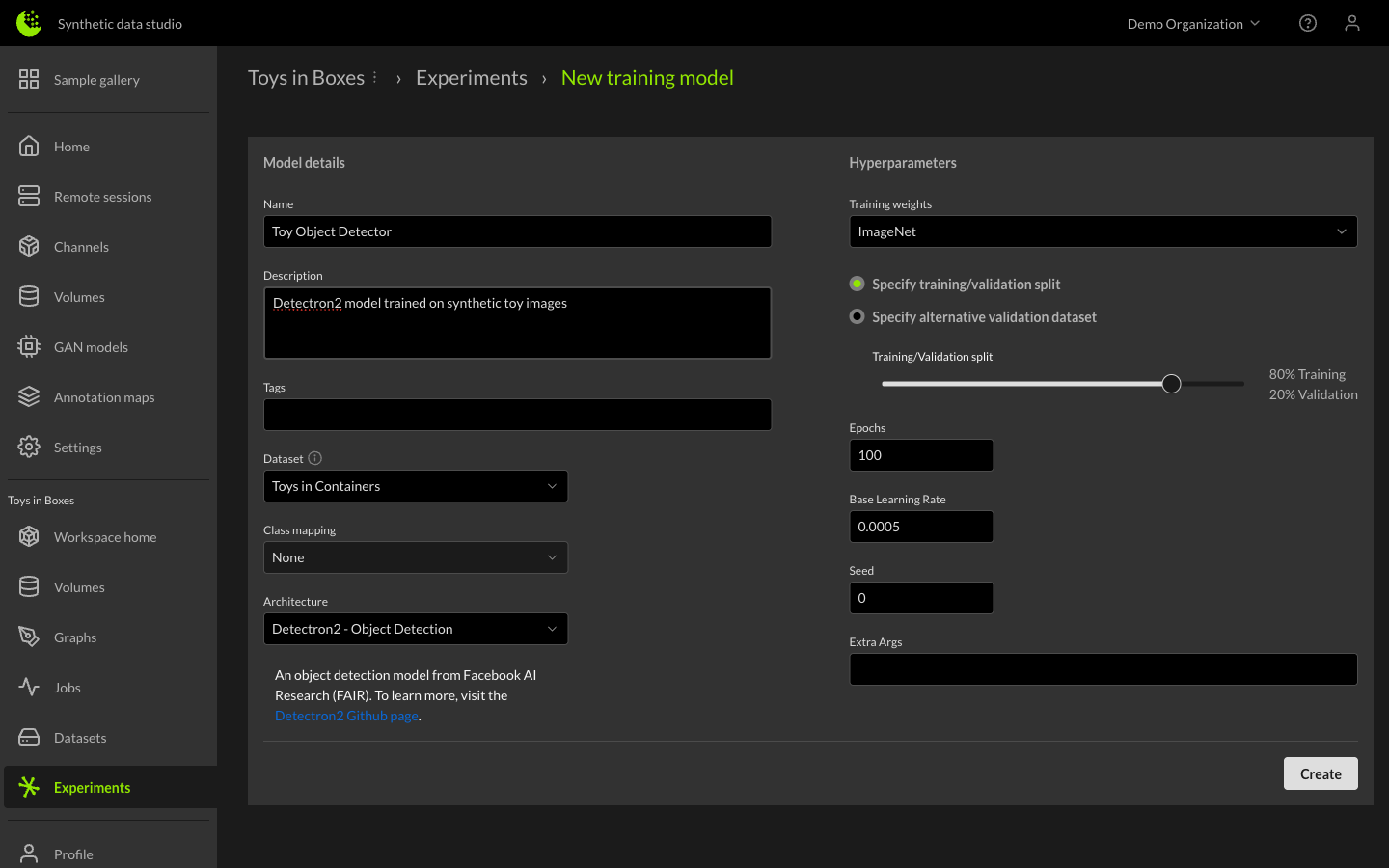Open the Demo Organization dropdown
This screenshot has width=1389, height=868.
pyautogui.click(x=1193, y=24)
